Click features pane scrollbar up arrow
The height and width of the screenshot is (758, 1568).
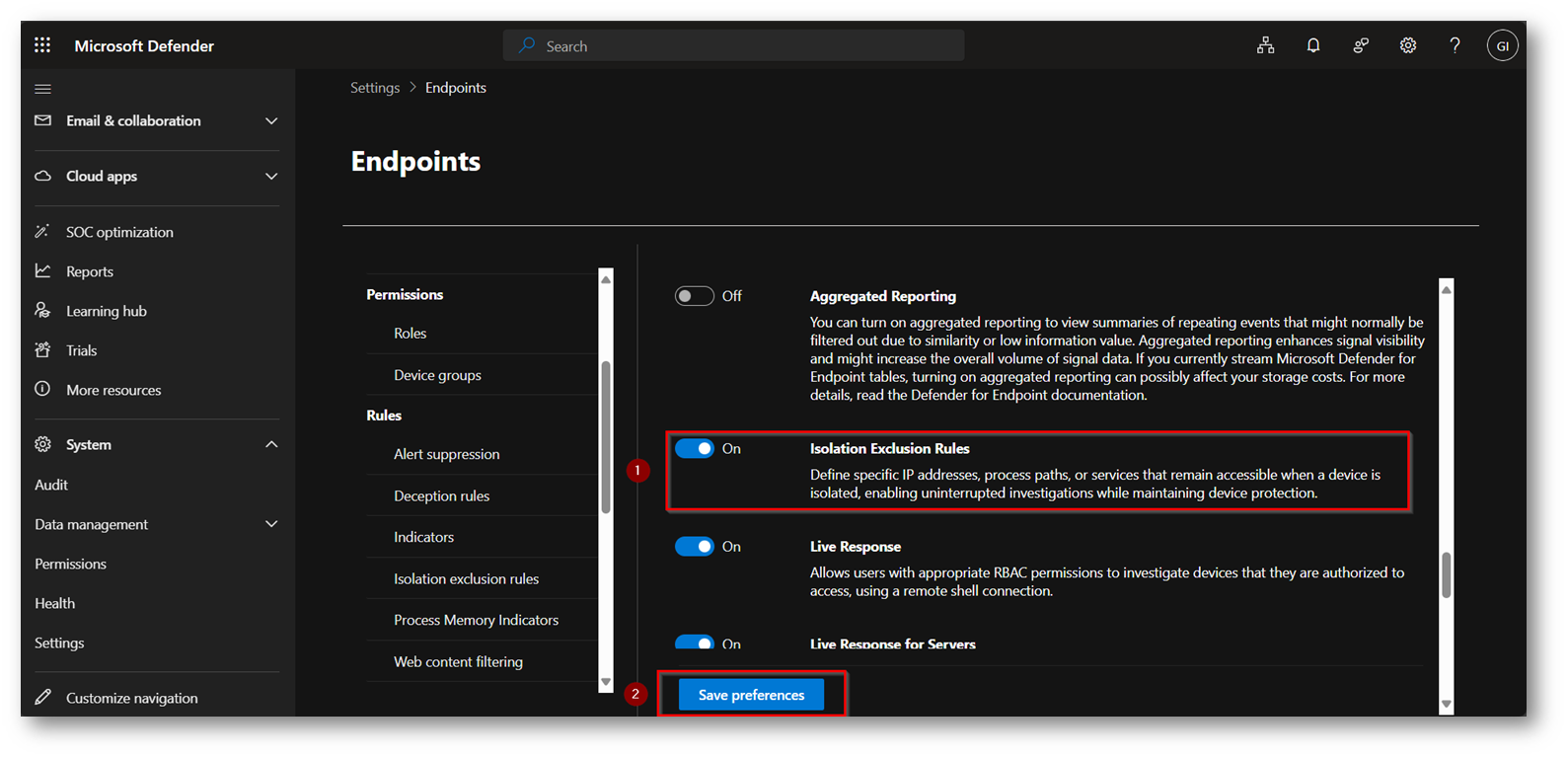tap(1447, 289)
